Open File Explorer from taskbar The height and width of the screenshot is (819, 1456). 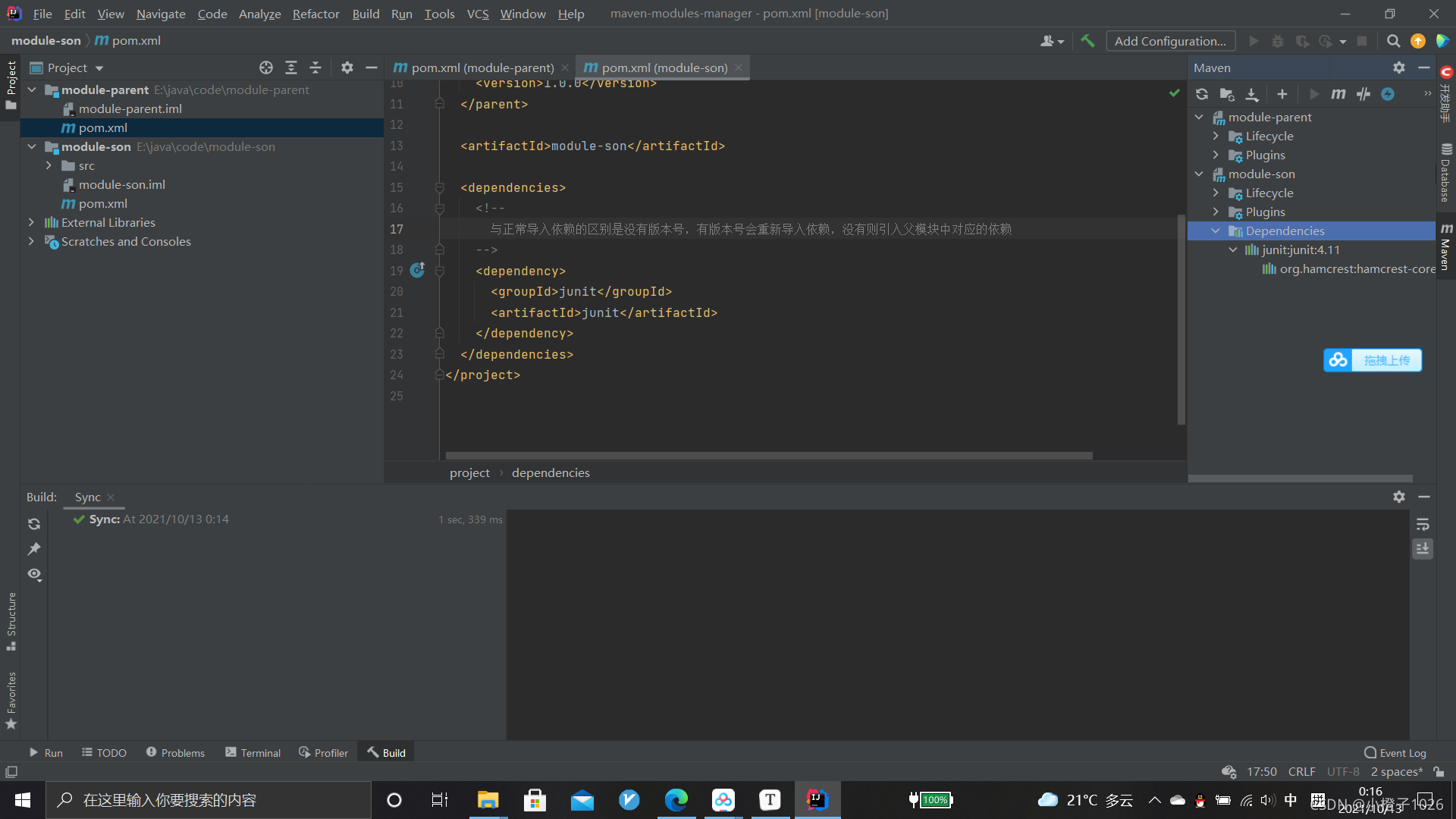click(488, 800)
